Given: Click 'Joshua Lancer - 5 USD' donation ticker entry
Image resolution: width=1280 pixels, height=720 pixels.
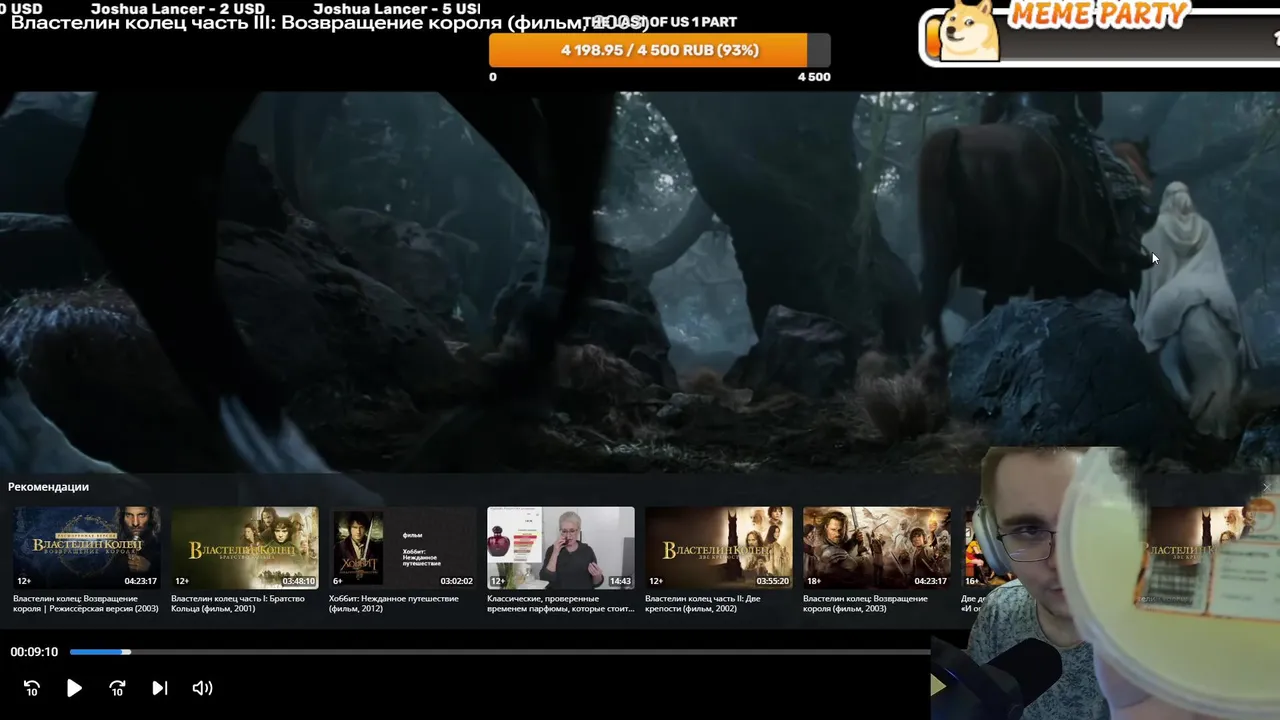Looking at the screenshot, I should click(398, 8).
